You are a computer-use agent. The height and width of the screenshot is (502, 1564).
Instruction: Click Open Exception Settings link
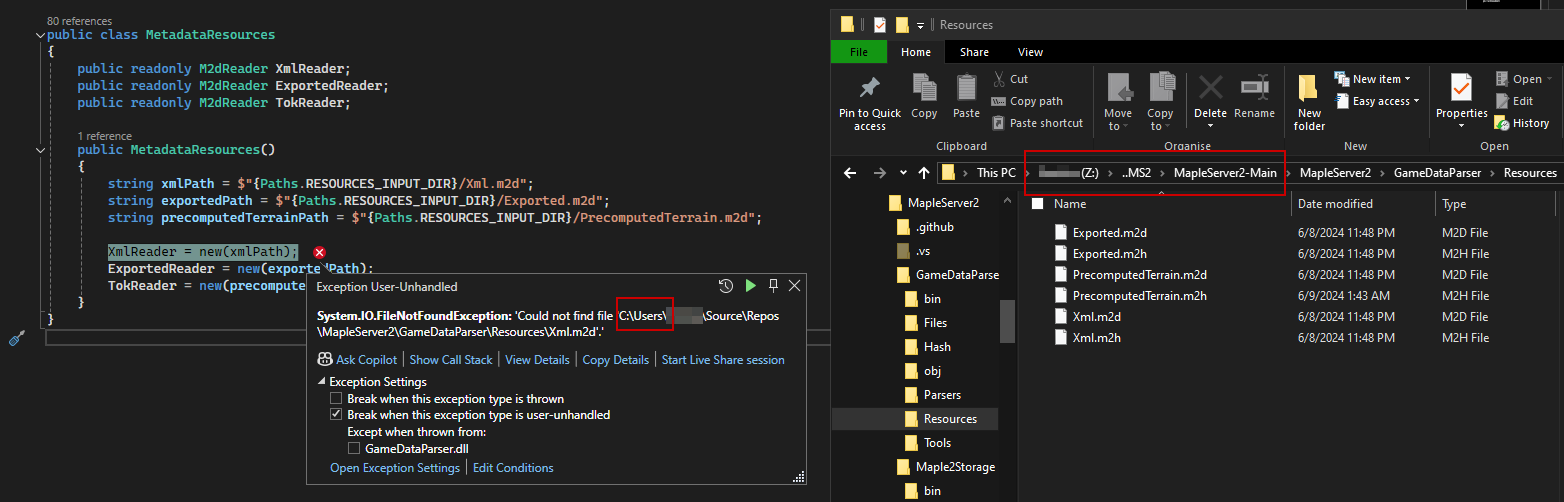[x=395, y=468]
